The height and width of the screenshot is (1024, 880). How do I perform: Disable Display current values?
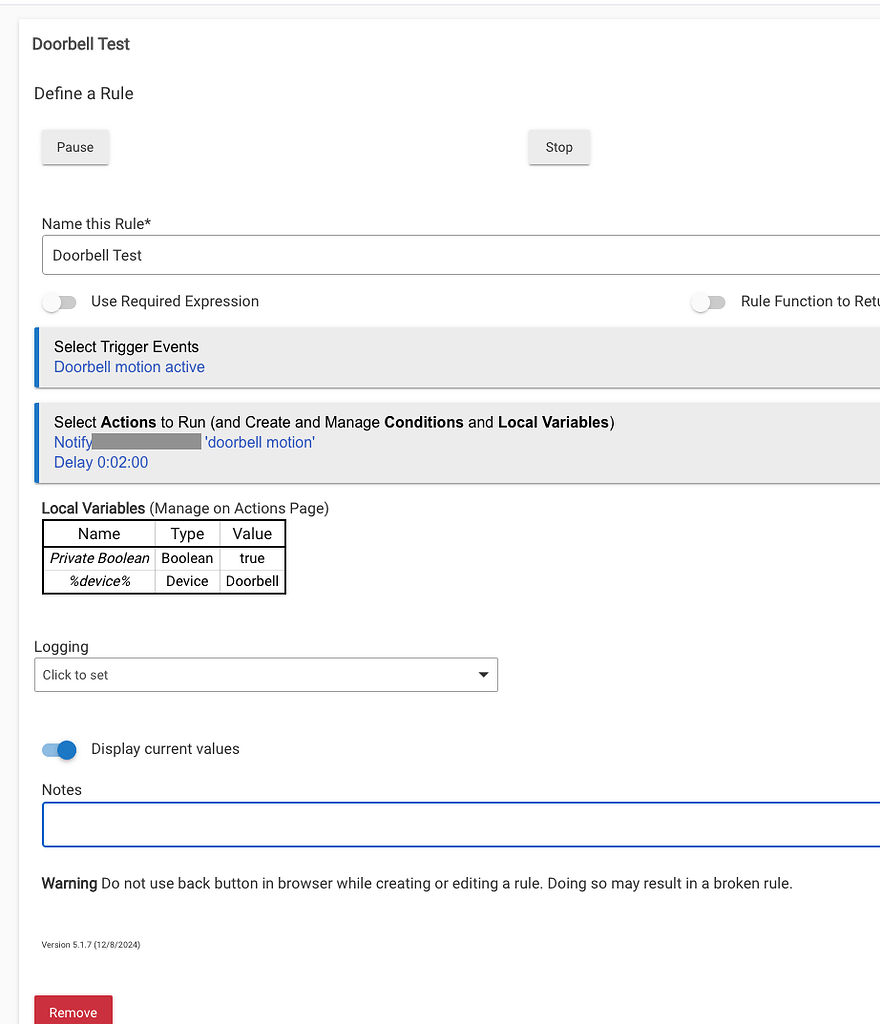(x=59, y=749)
